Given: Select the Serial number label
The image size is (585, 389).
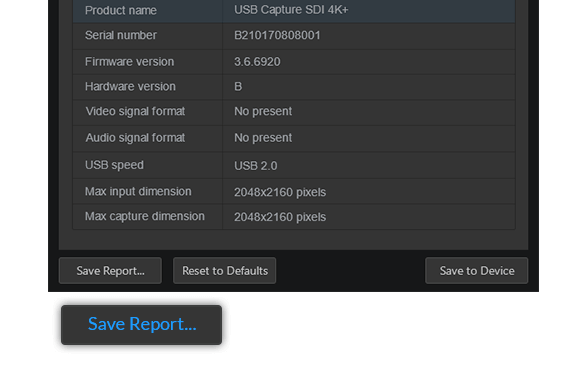Looking at the screenshot, I should tap(121, 35).
